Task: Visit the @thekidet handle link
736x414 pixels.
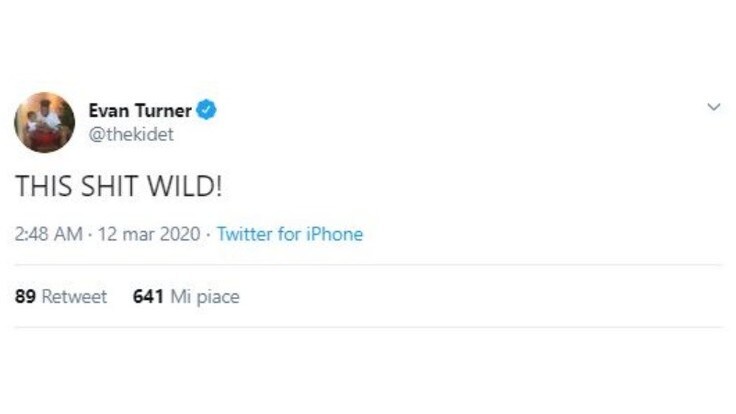Action: click(131, 135)
